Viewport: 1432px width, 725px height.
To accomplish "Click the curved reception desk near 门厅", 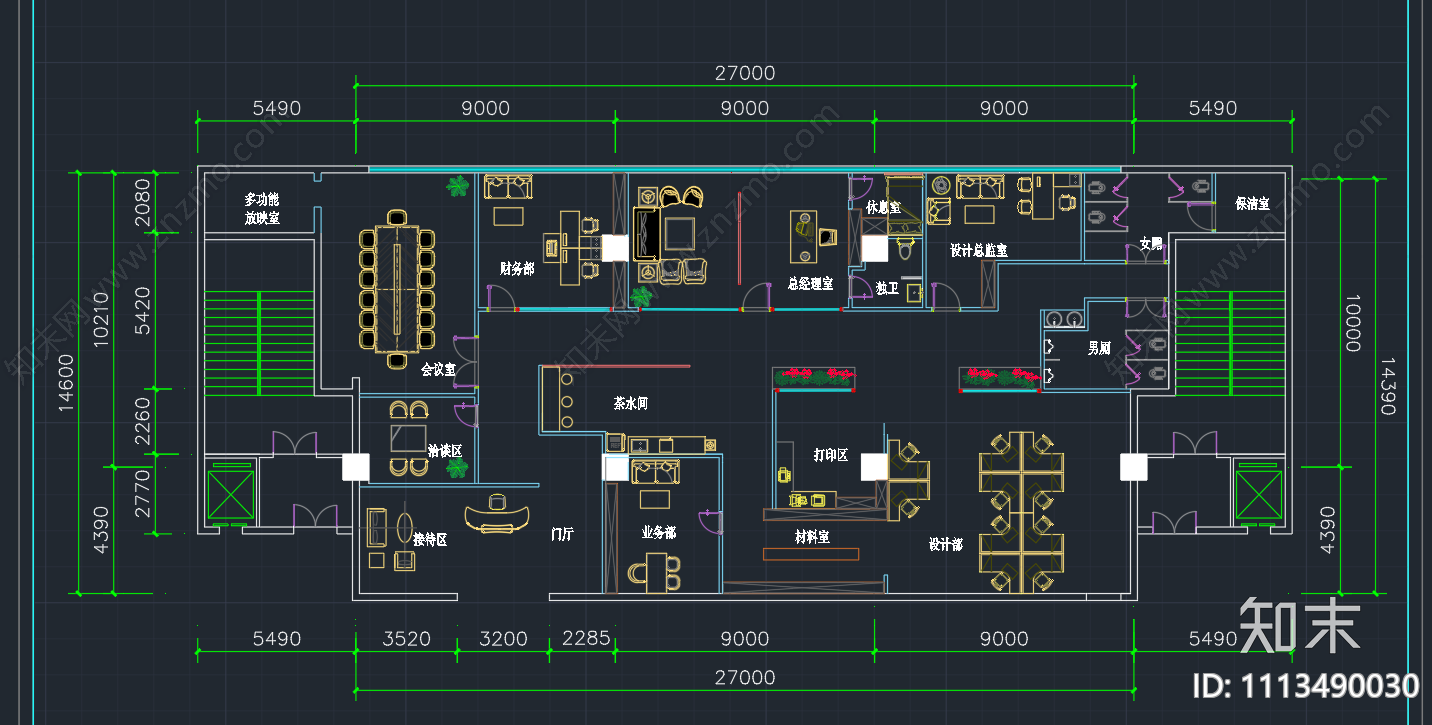I will pyautogui.click(x=497, y=518).
